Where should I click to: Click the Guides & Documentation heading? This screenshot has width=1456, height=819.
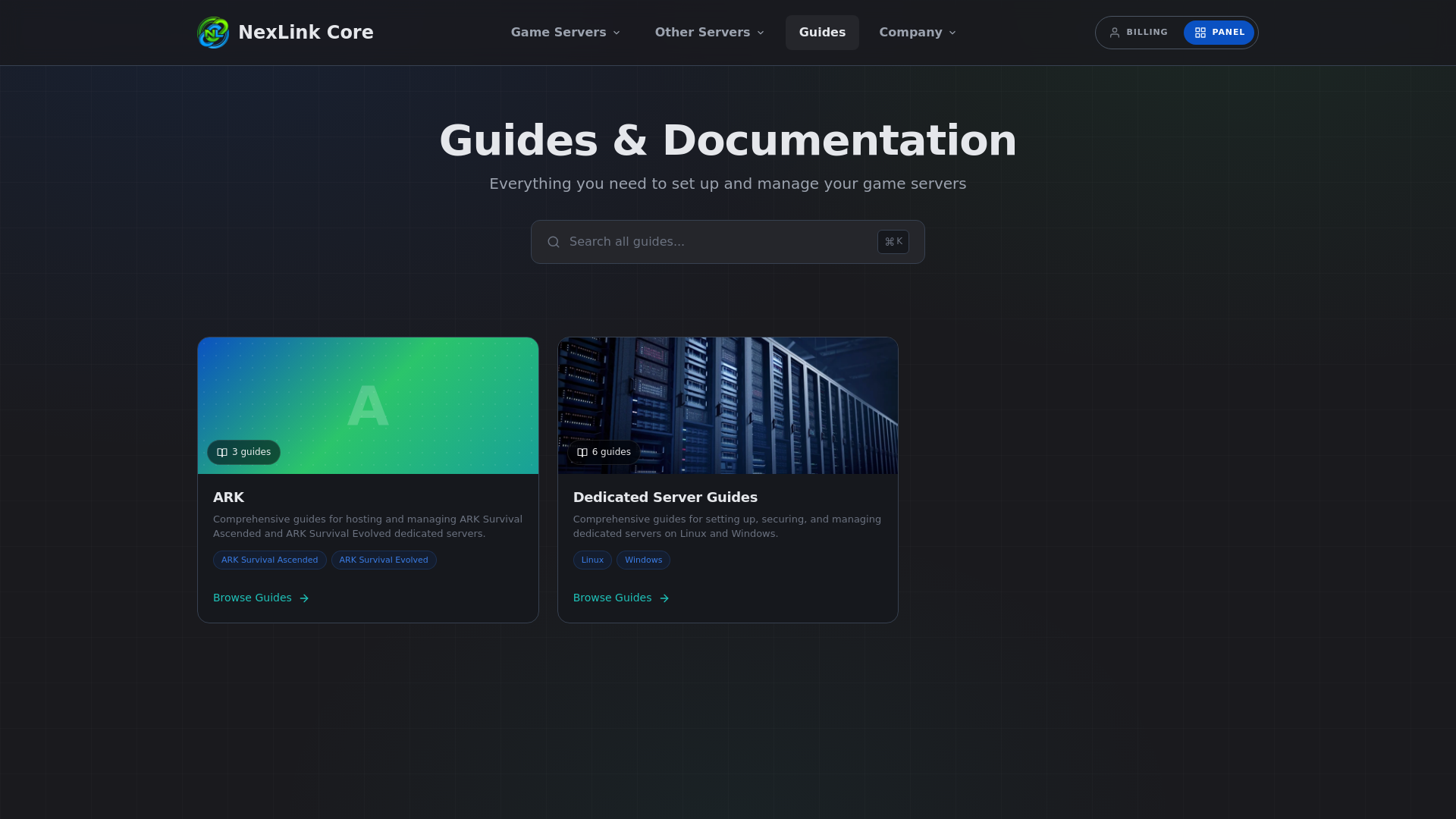728,141
